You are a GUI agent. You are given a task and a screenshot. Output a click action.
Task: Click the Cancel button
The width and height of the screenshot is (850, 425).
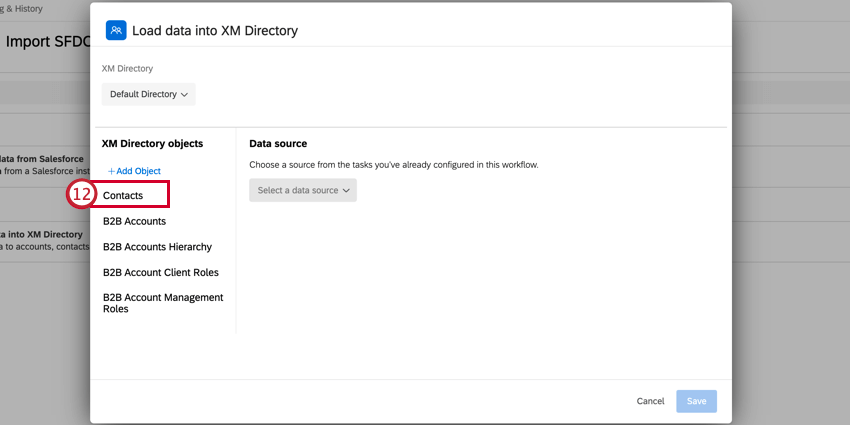[650, 401]
